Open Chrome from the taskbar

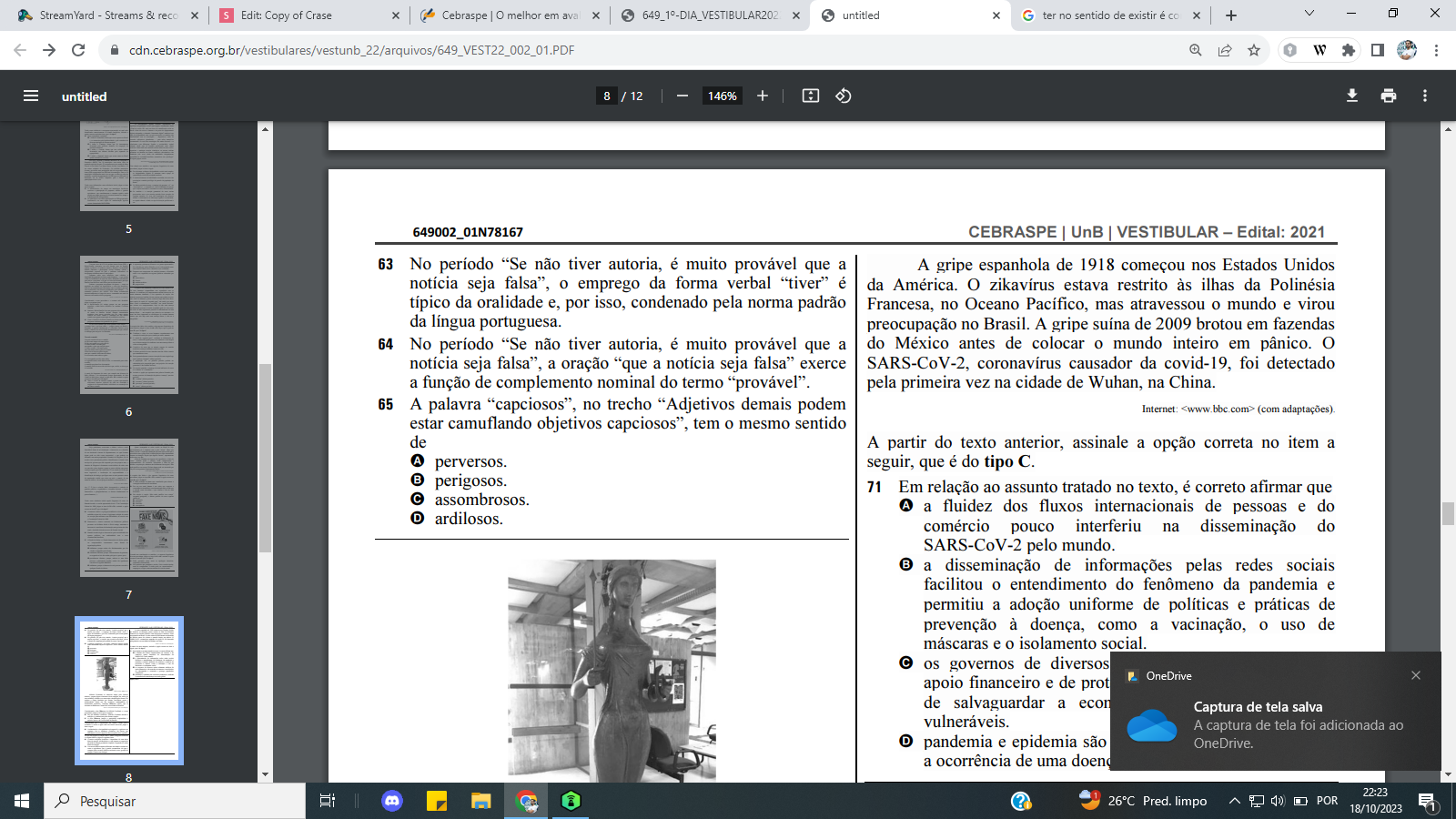pyautogui.click(x=527, y=801)
